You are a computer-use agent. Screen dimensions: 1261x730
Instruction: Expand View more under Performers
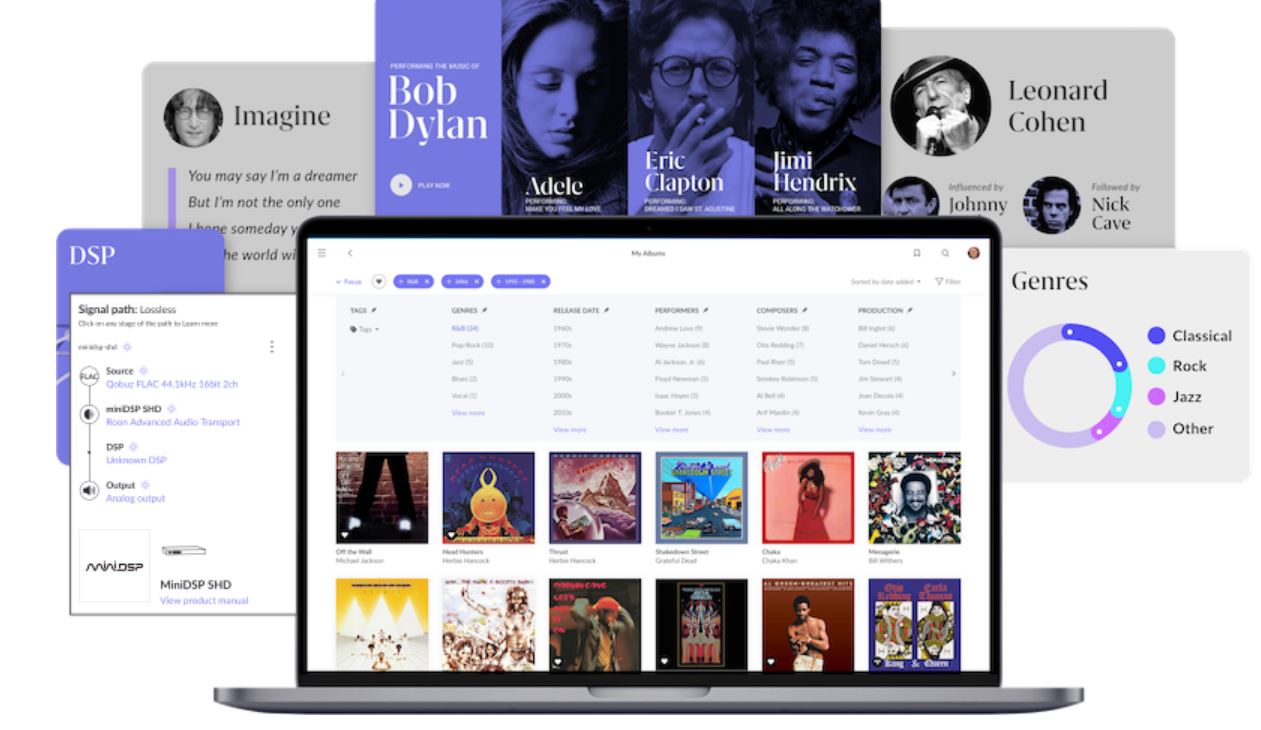[672, 429]
